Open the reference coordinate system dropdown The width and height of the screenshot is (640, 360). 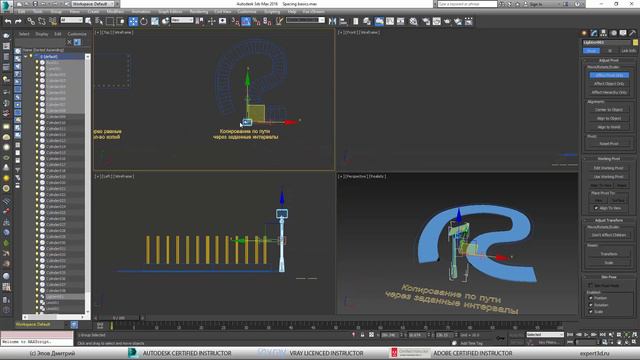tap(182, 20)
